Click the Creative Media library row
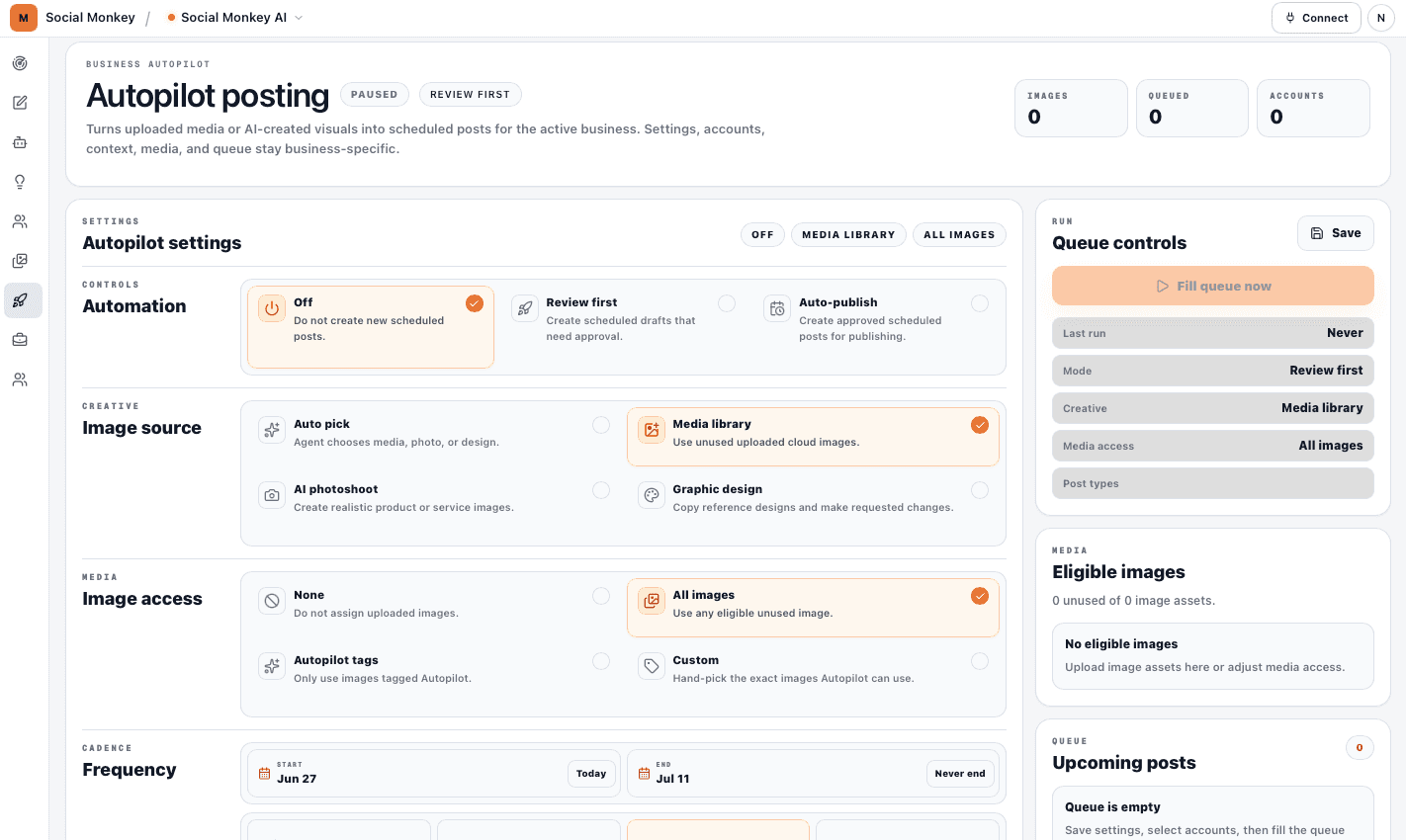Image resolution: width=1406 pixels, height=840 pixels. [x=1213, y=408]
